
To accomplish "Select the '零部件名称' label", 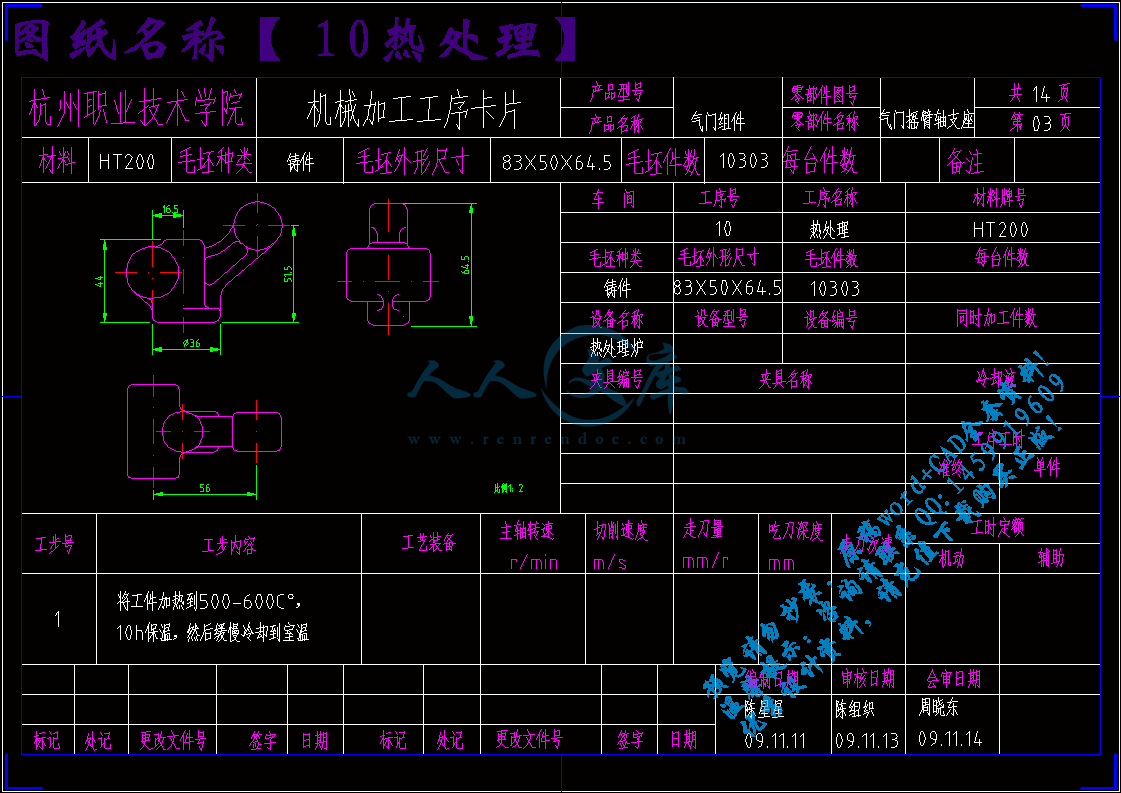I will click(825, 122).
